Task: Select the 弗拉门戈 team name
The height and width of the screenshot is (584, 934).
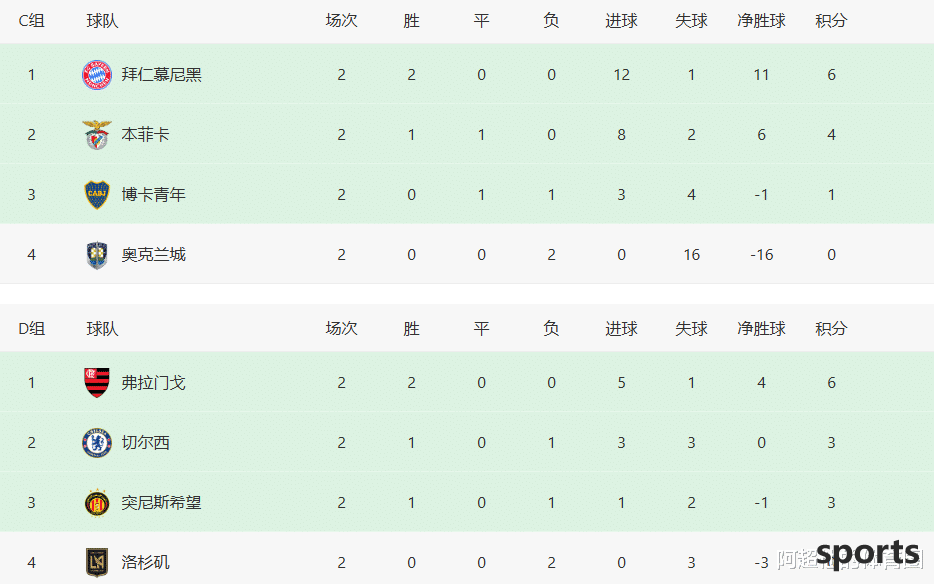Action: (x=154, y=383)
